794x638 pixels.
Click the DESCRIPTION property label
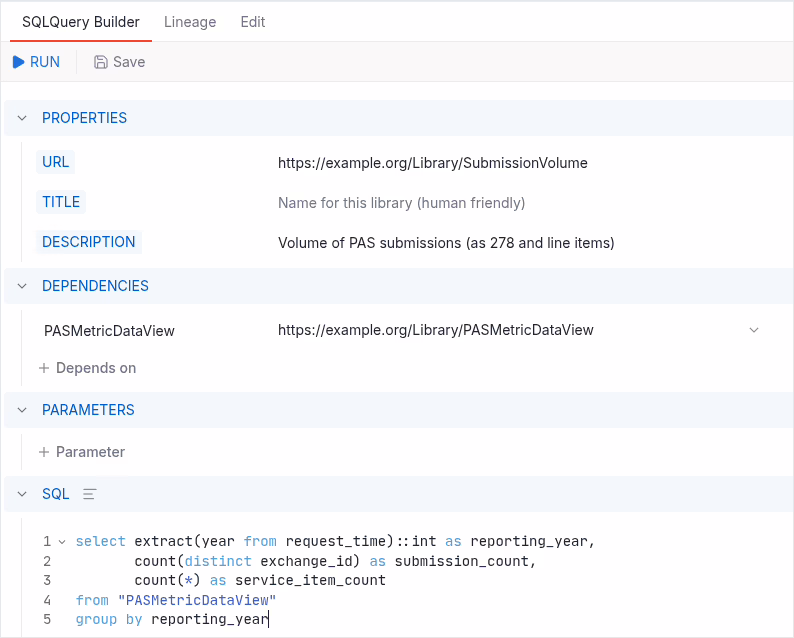(89, 242)
